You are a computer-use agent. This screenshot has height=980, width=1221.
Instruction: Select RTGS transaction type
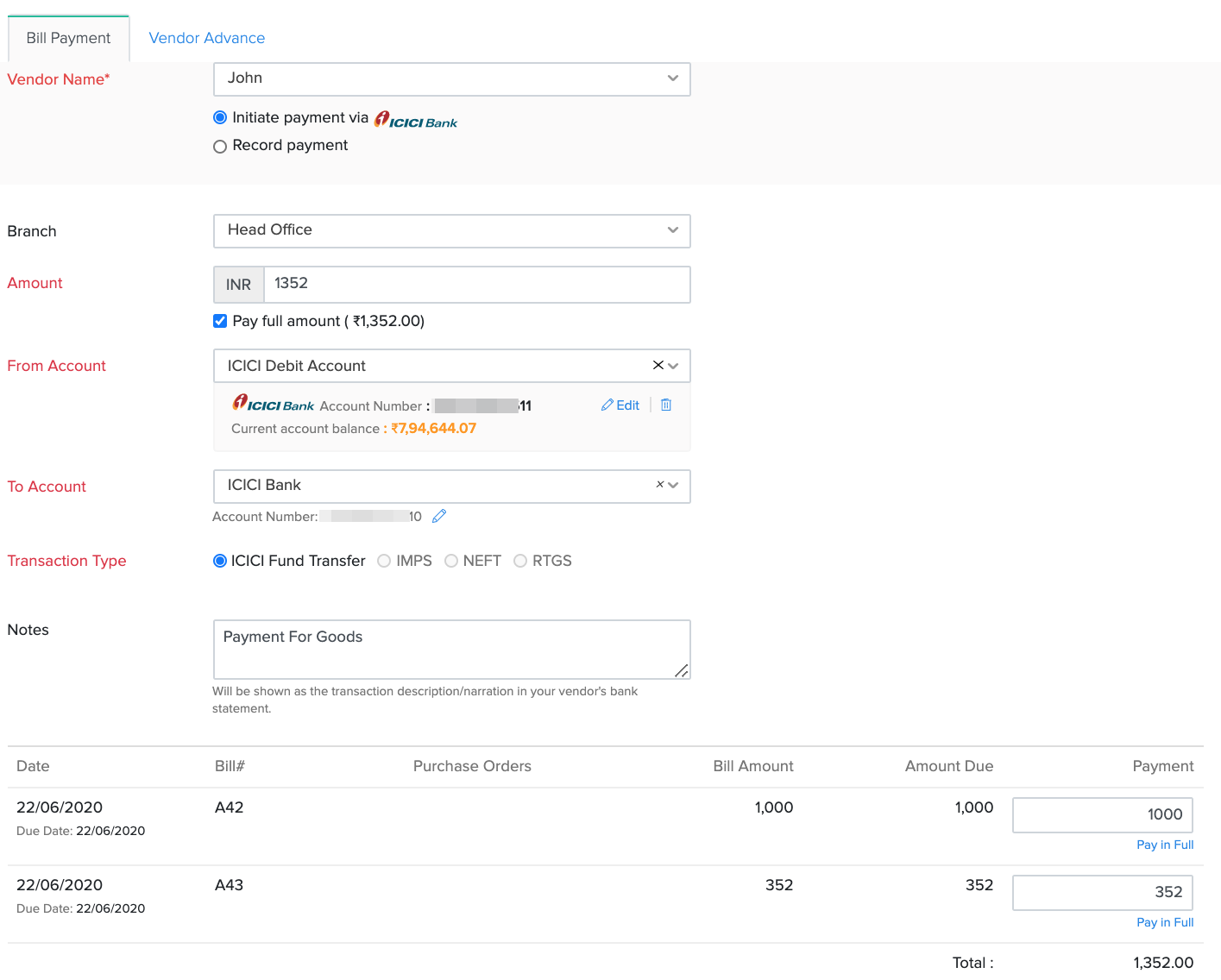(x=520, y=561)
